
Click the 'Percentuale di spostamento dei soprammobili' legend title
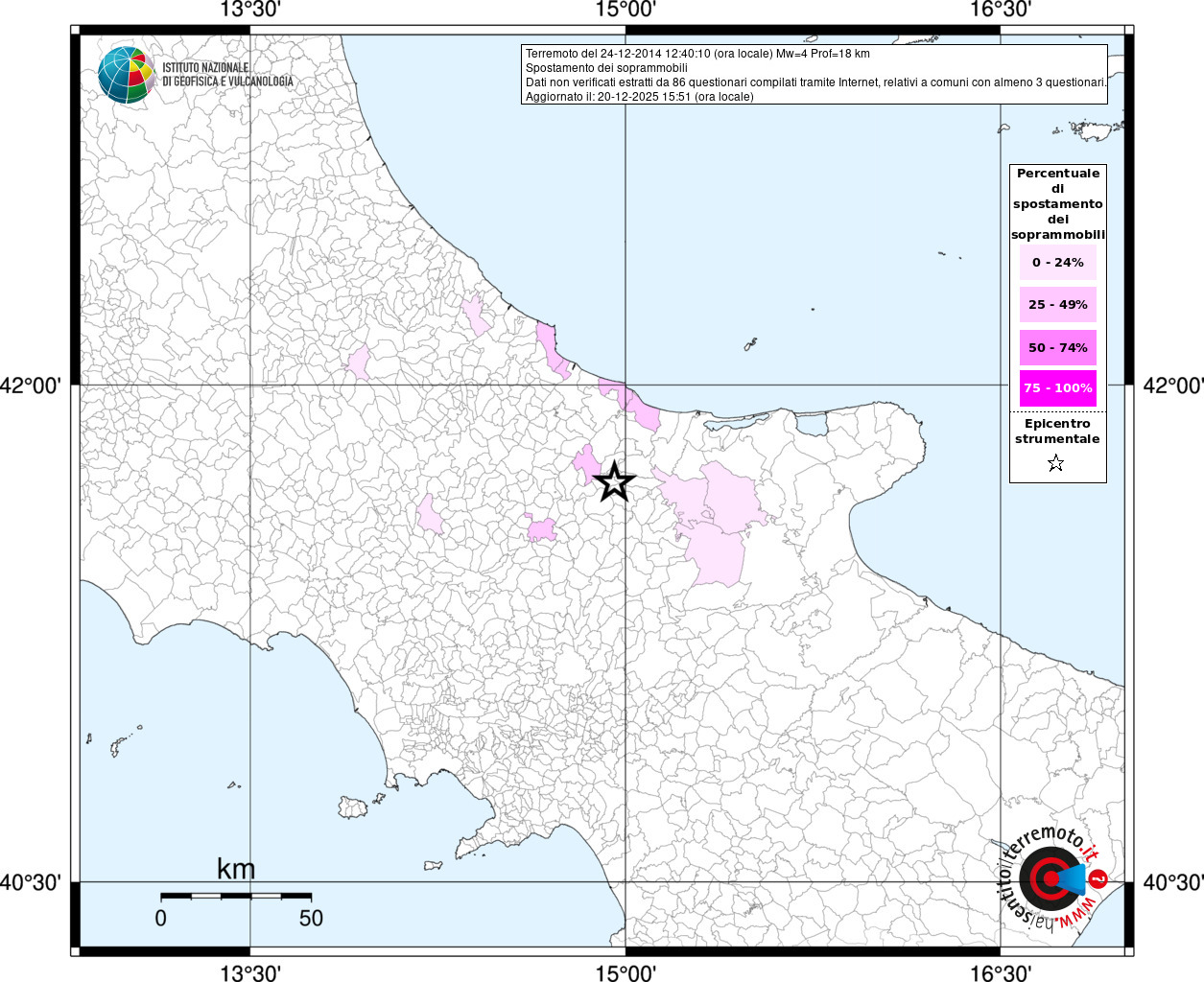click(1057, 203)
